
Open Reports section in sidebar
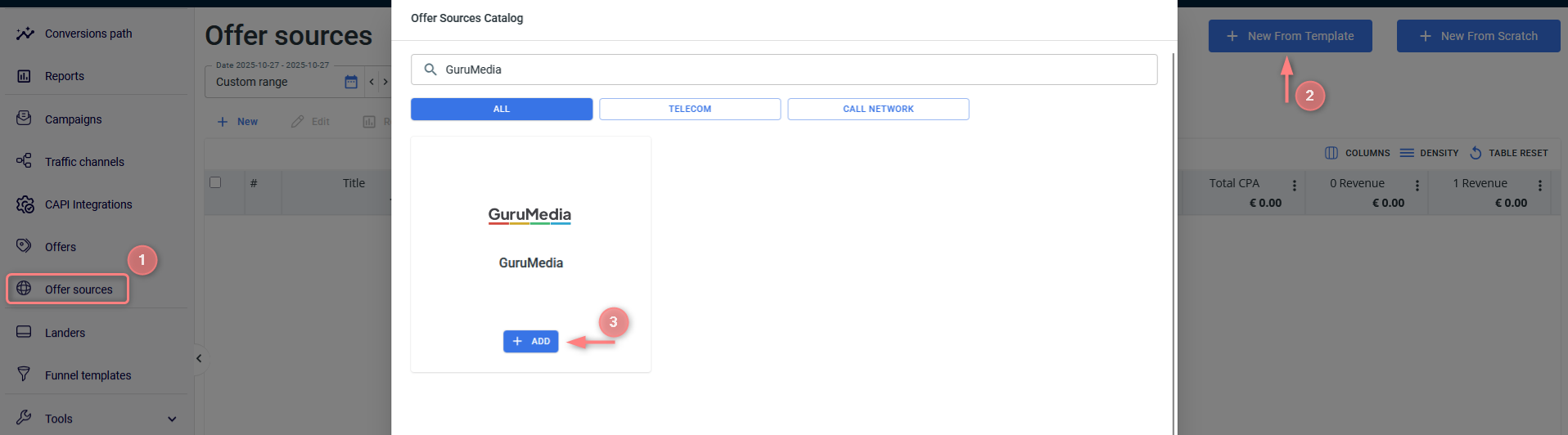65,76
